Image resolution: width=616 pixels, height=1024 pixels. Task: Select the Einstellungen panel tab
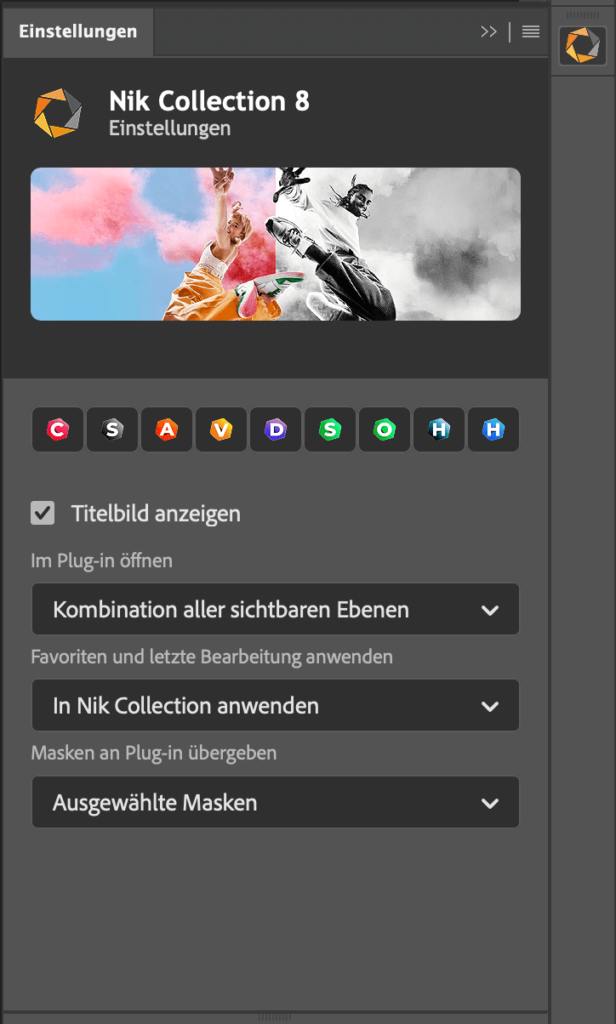click(x=78, y=32)
